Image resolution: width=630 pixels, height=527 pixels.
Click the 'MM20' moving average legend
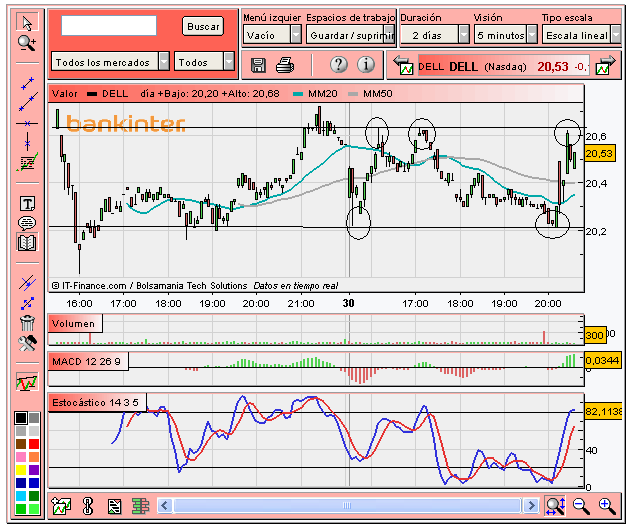pyautogui.click(x=316, y=94)
